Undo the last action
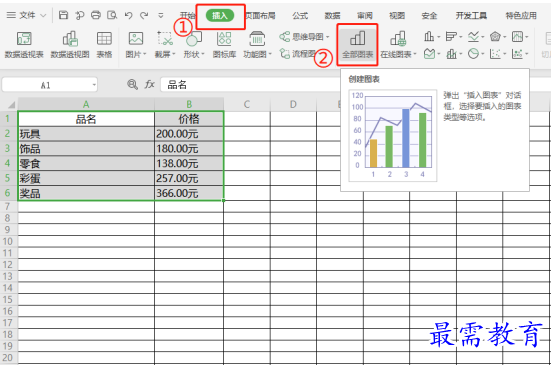The image size is (551, 366). coord(128,15)
